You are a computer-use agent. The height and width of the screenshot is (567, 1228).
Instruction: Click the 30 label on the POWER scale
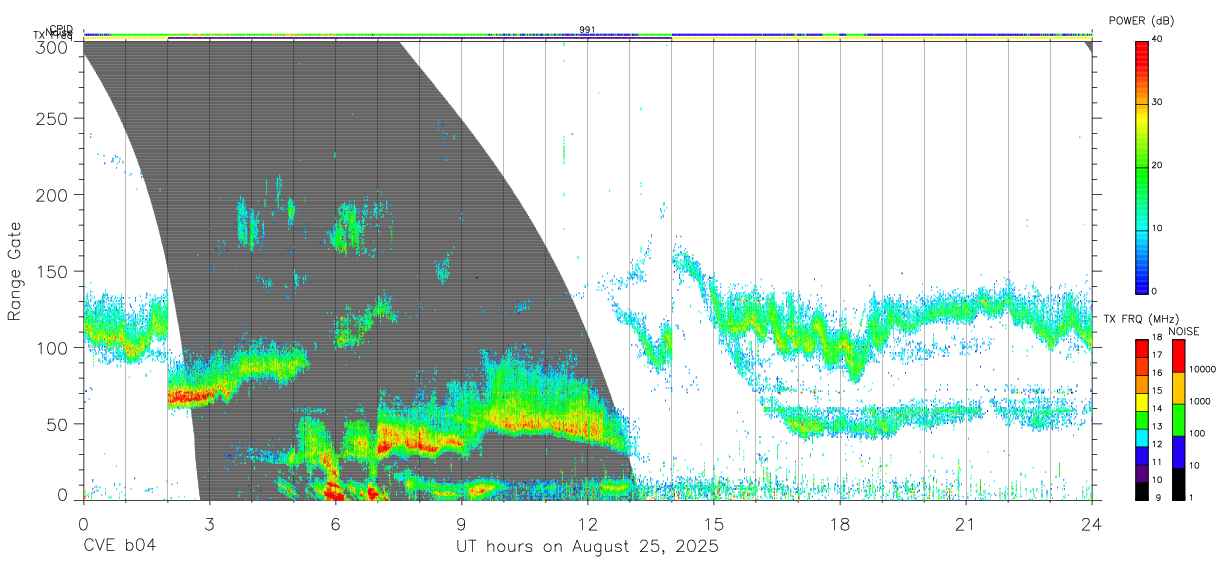[x=1158, y=103]
